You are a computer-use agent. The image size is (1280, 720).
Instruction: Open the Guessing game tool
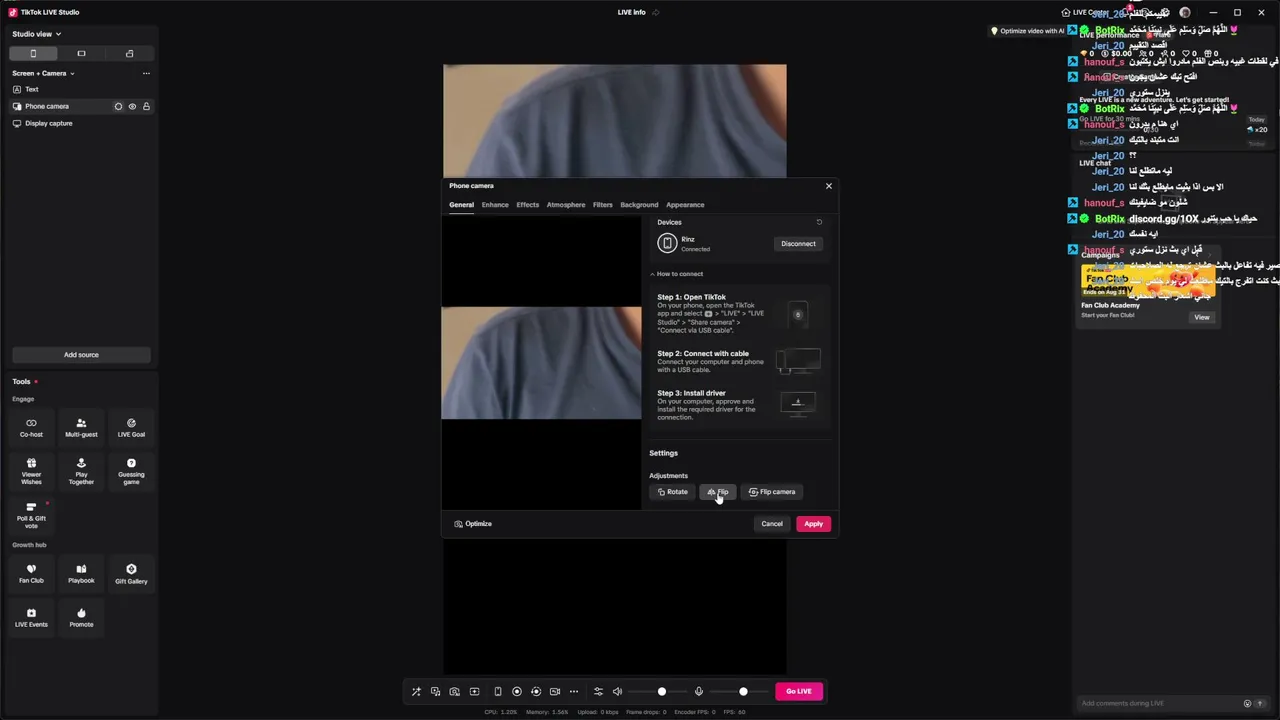pos(131,472)
